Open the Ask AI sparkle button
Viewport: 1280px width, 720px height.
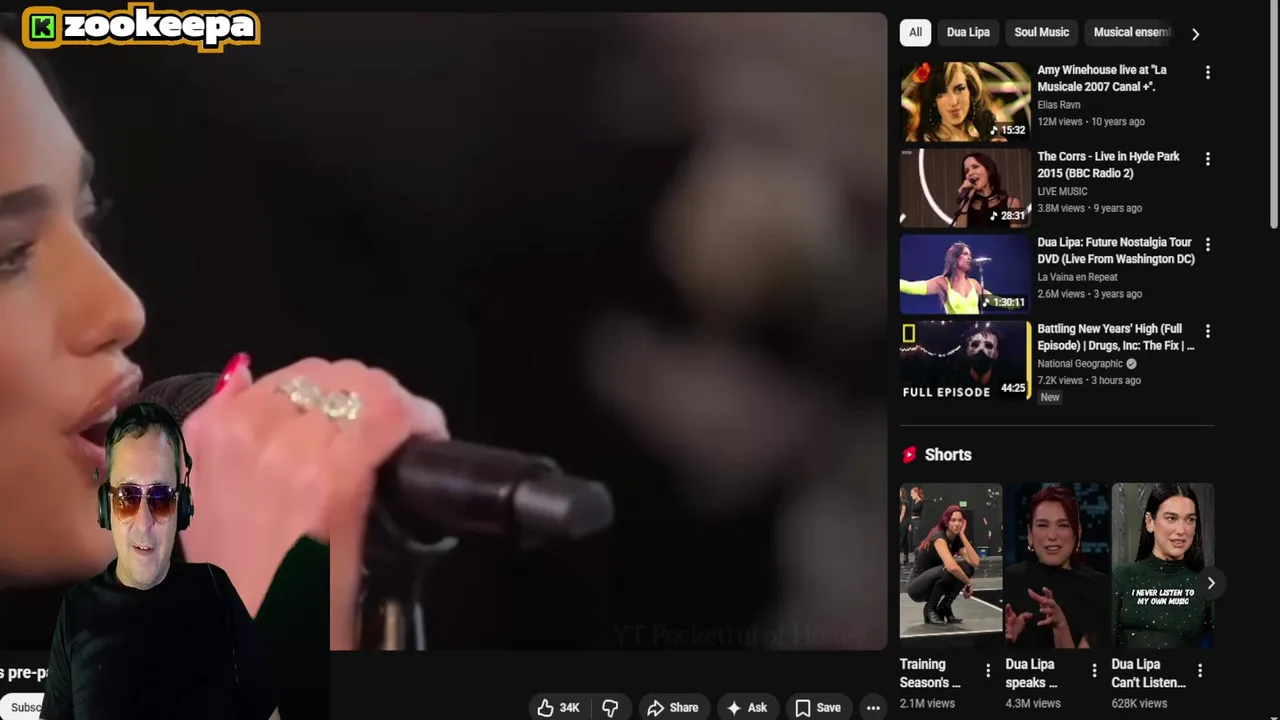click(746, 707)
